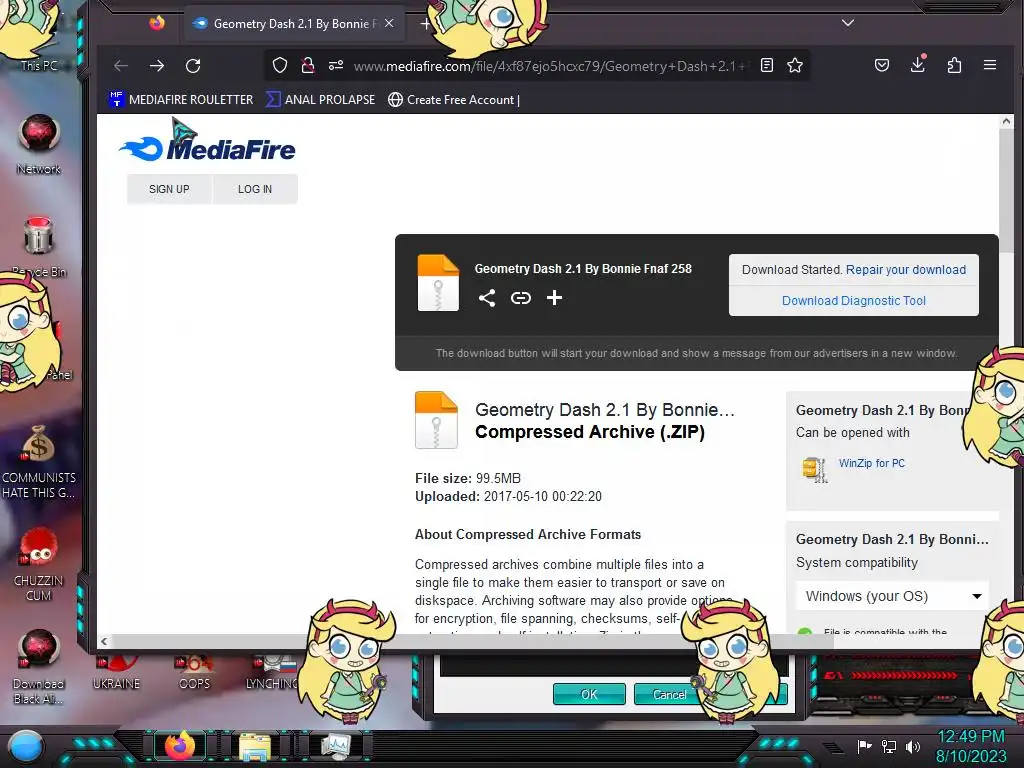Select the OOPS desktop shortcut
Viewport: 1024px width, 768px height.
click(x=194, y=673)
